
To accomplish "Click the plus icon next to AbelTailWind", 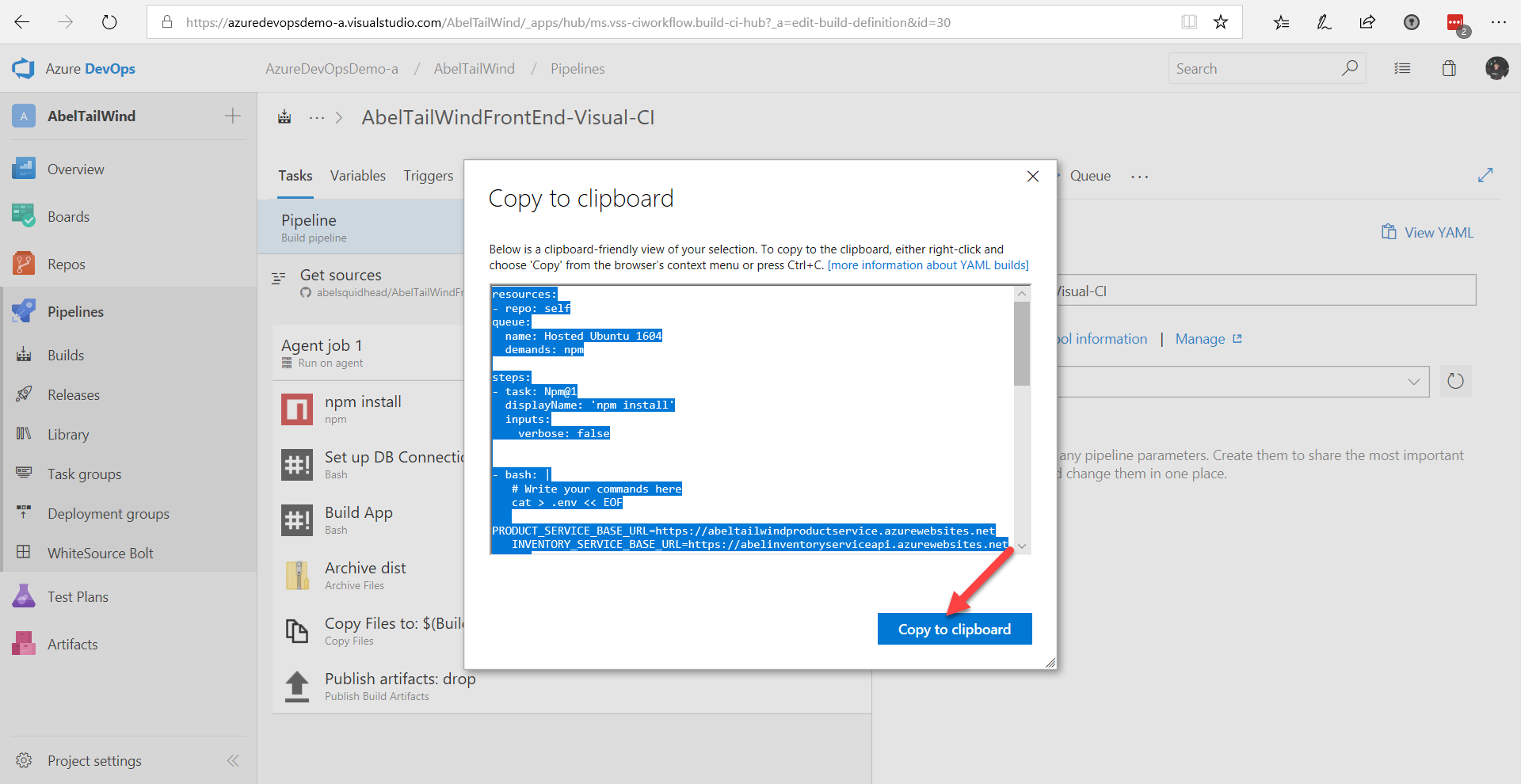I will click(233, 116).
